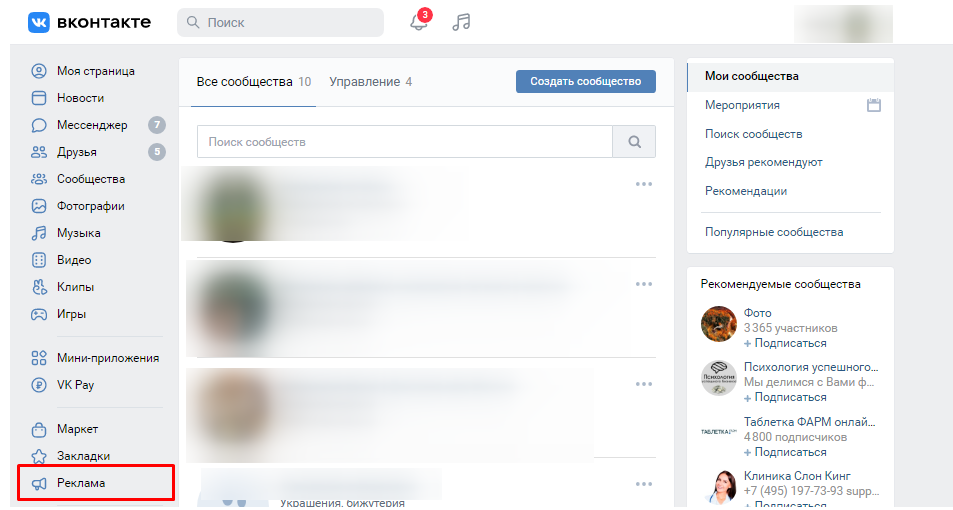Click the Поиск сообществ input field

coord(404,142)
